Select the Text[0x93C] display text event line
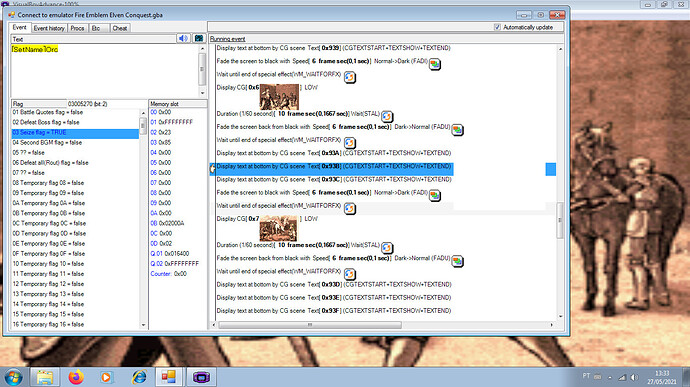This screenshot has width=690, height=387. [334, 180]
